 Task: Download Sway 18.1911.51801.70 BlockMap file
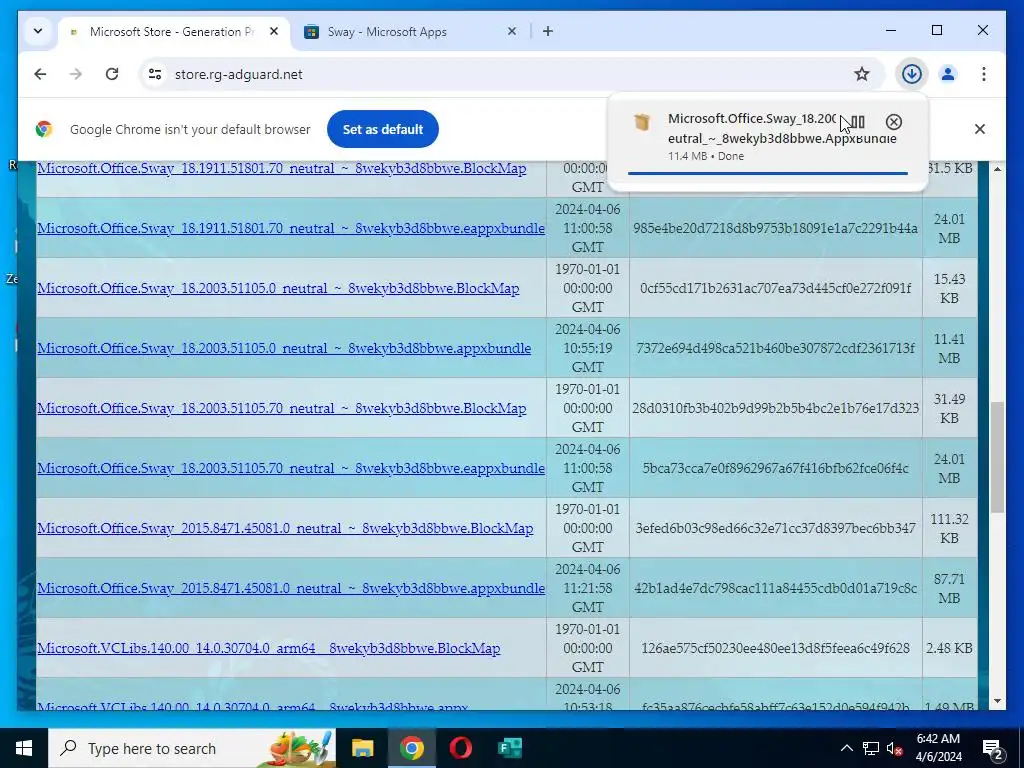281,168
